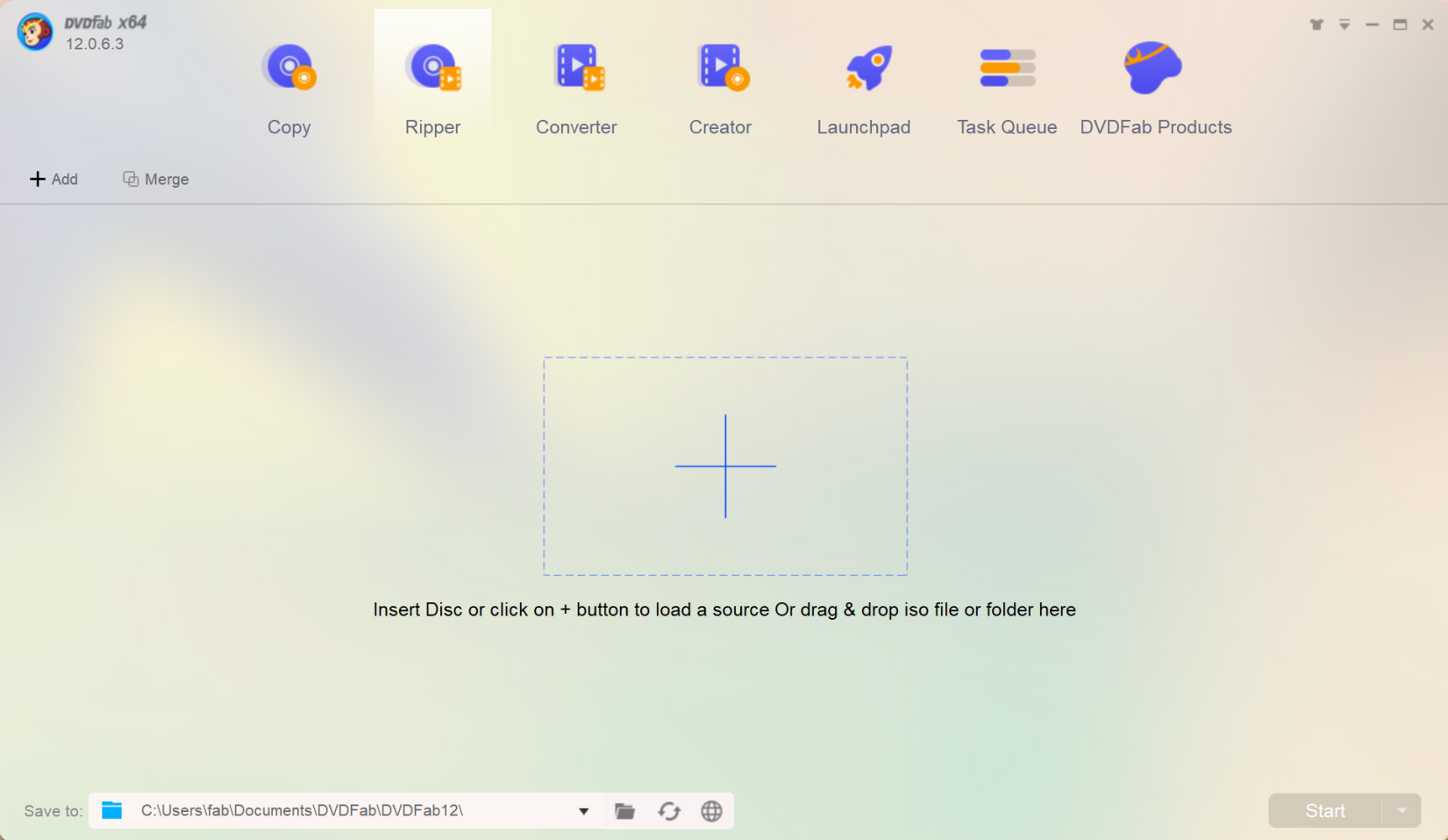Screen dimensions: 1448x840
Task: Click the Start button
Action: 1324,811
